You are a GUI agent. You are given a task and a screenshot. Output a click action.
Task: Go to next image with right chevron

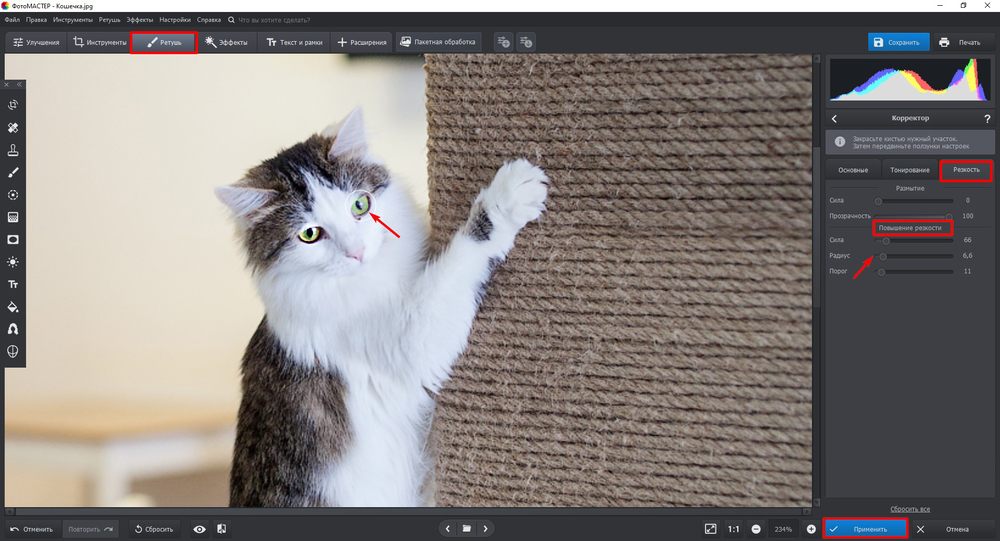tap(486, 529)
